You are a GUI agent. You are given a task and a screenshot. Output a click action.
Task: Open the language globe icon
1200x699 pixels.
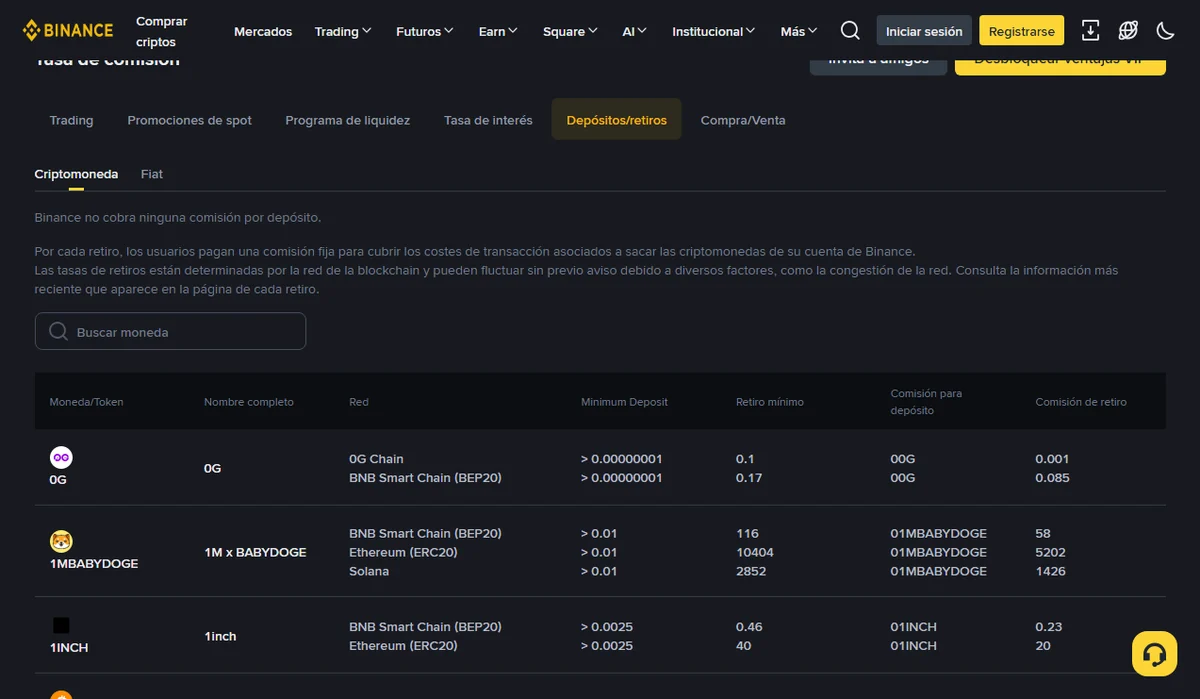[1128, 31]
